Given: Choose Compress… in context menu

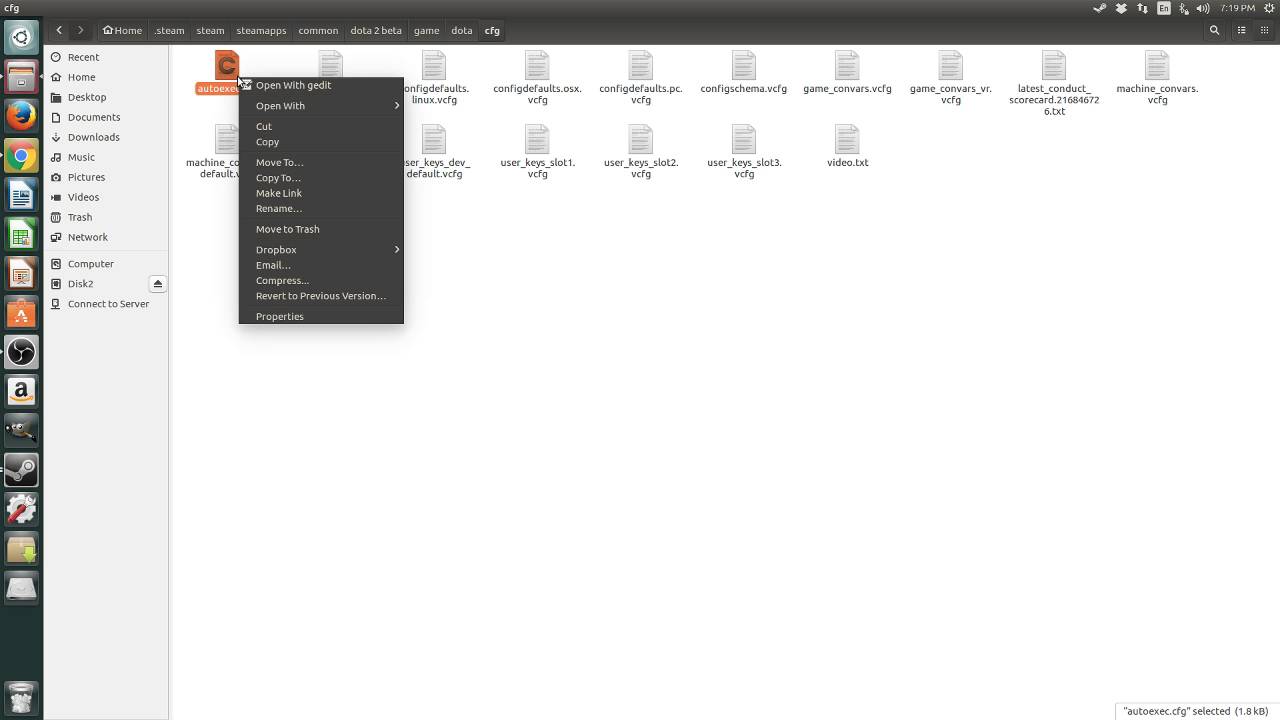Looking at the screenshot, I should 321,281.
